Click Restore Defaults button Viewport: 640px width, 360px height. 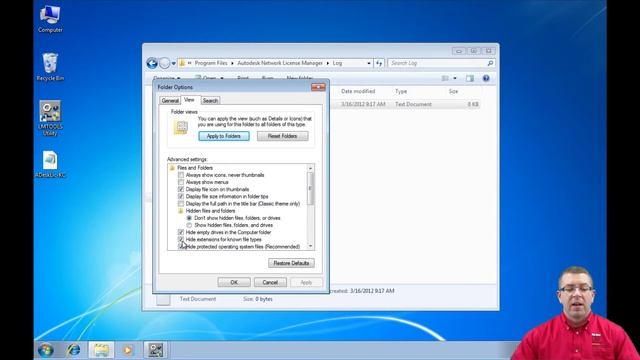click(291, 263)
